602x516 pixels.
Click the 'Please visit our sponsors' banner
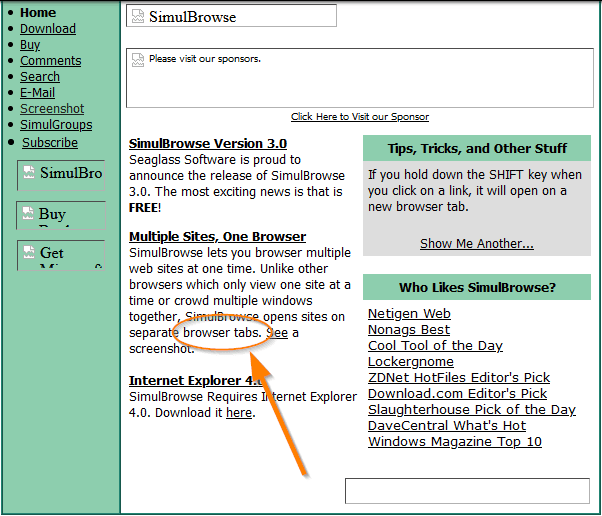pyautogui.click(x=360, y=78)
